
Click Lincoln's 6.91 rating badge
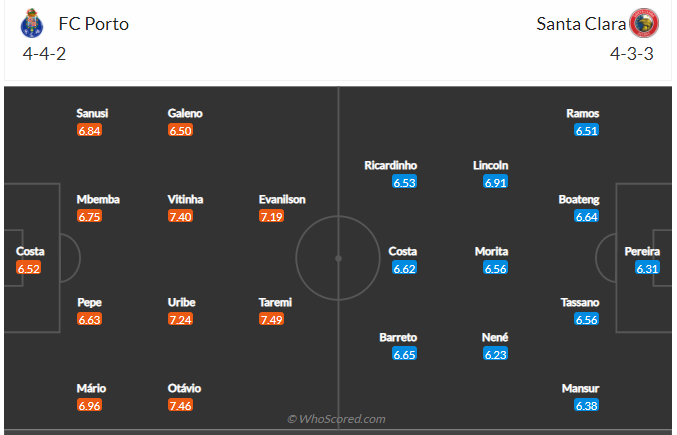[495, 182]
